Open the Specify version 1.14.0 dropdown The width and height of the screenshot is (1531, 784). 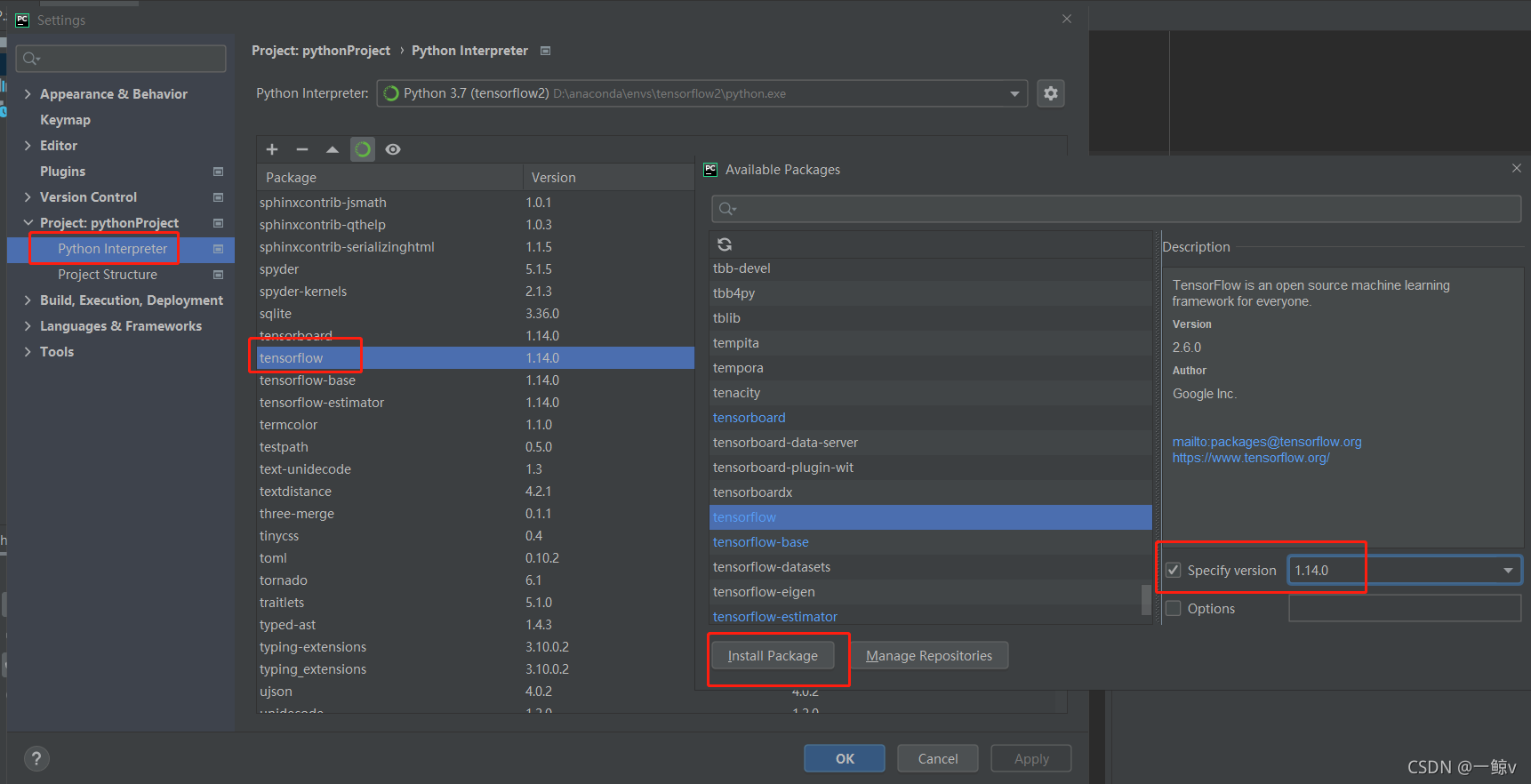(1508, 571)
